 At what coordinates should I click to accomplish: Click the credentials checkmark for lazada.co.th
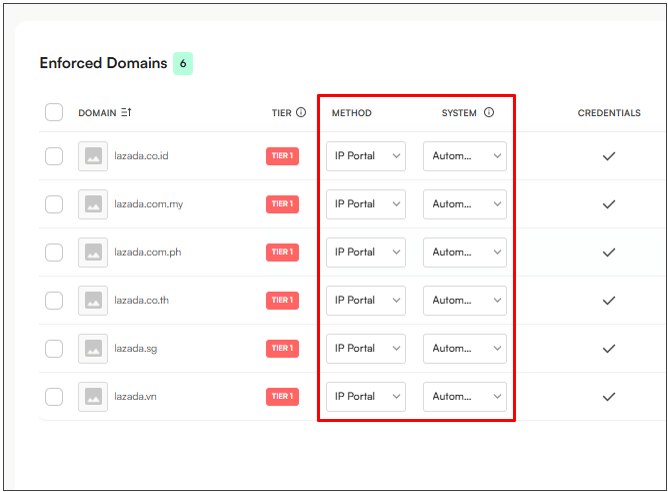coord(609,300)
